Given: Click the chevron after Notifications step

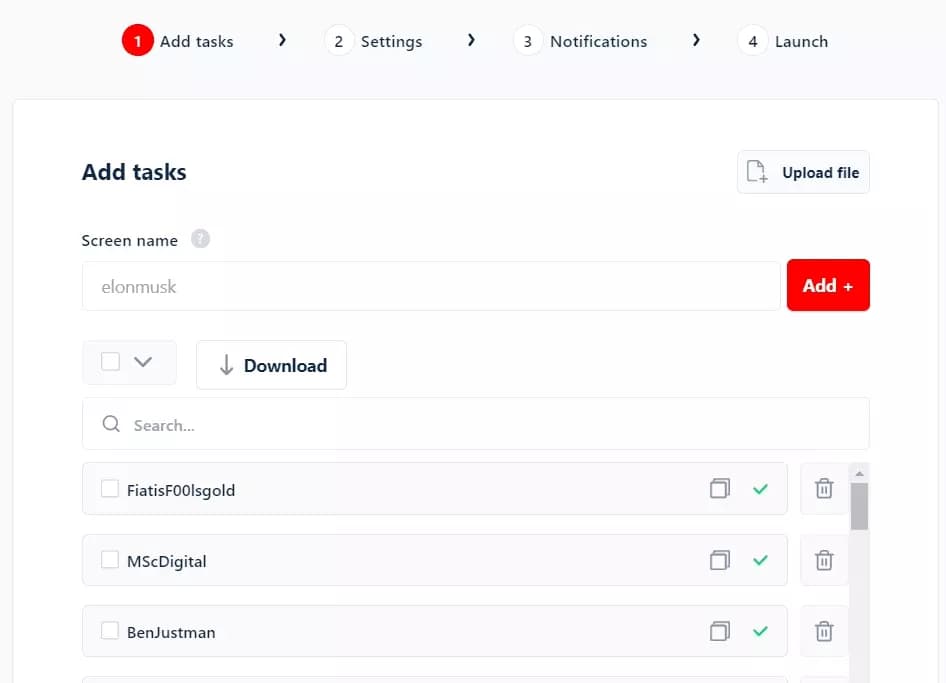Looking at the screenshot, I should 697,40.
